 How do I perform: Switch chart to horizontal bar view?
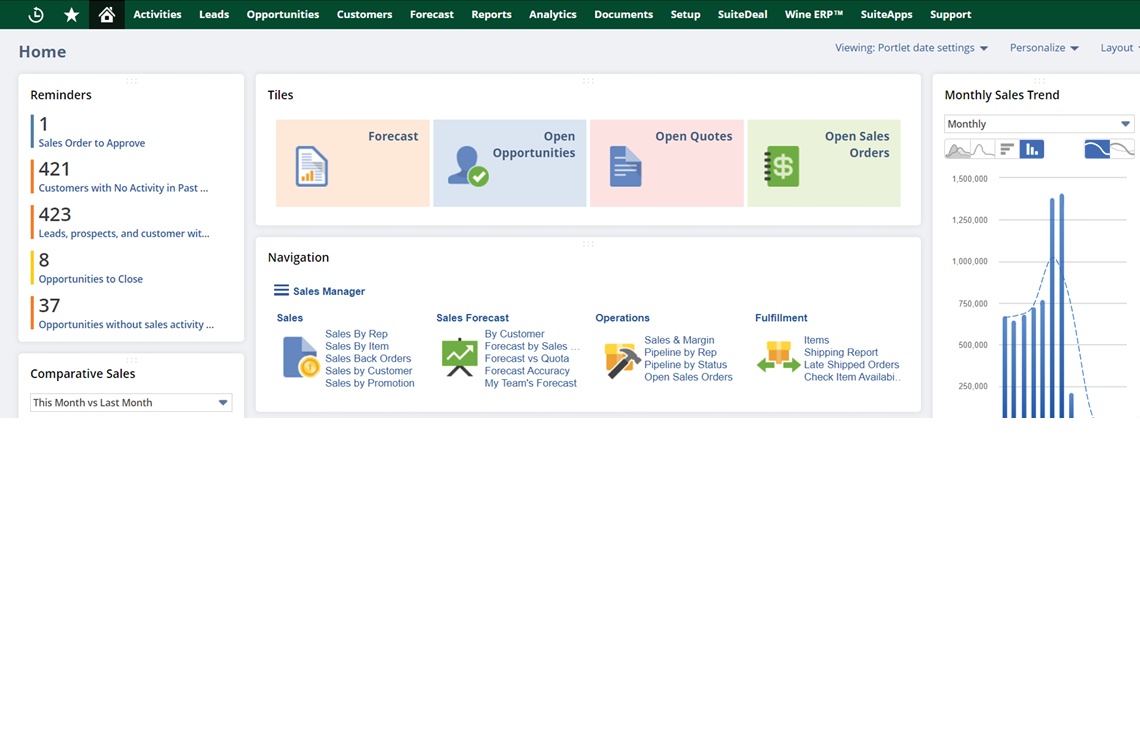1007,150
